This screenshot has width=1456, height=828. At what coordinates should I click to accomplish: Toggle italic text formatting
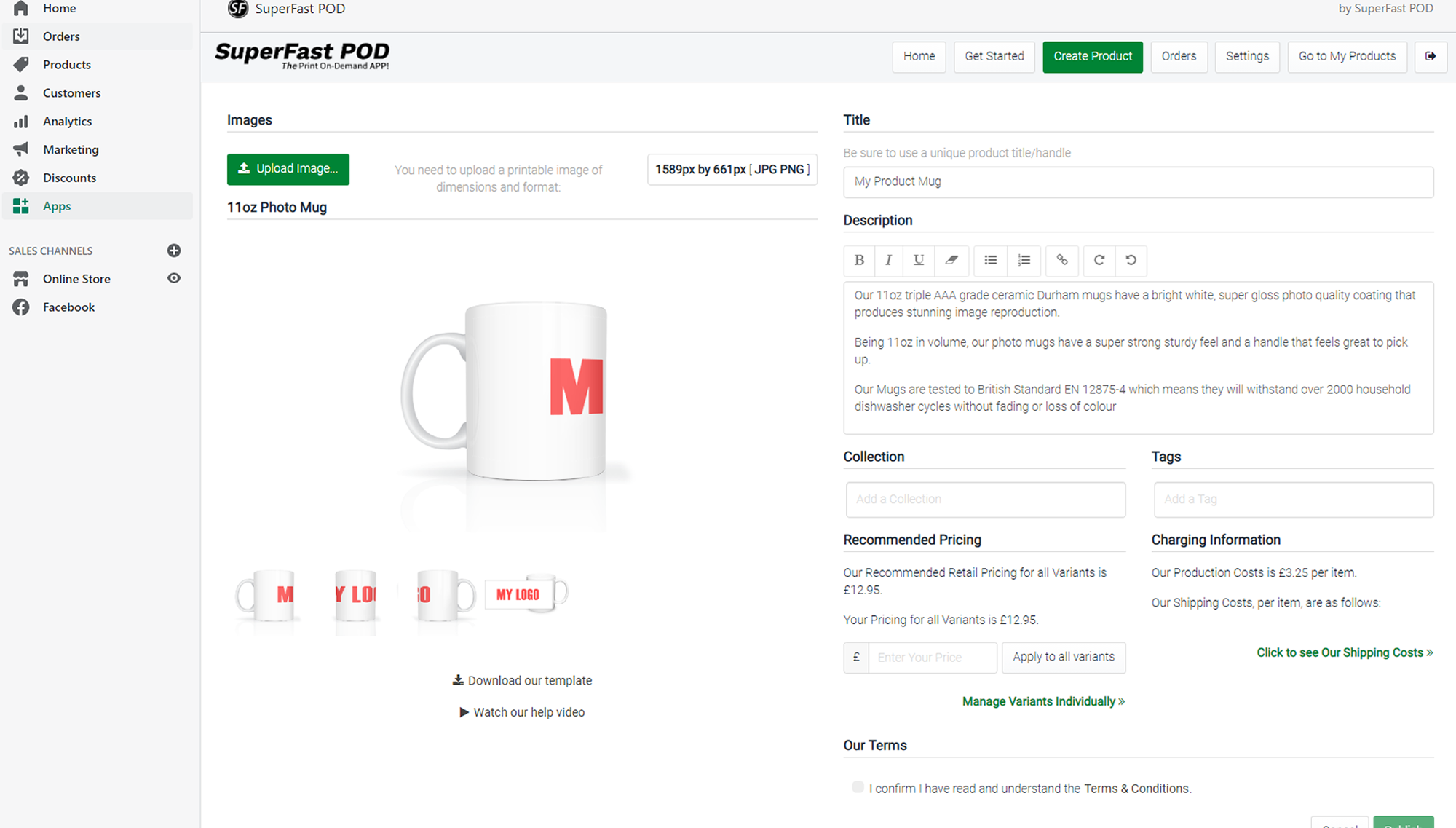[x=888, y=260]
